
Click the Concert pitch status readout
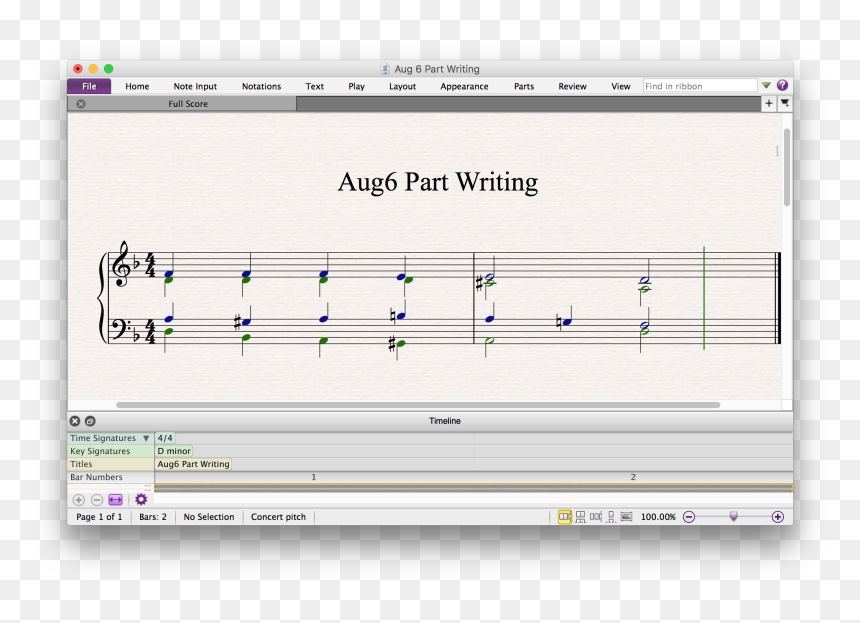[x=278, y=517]
